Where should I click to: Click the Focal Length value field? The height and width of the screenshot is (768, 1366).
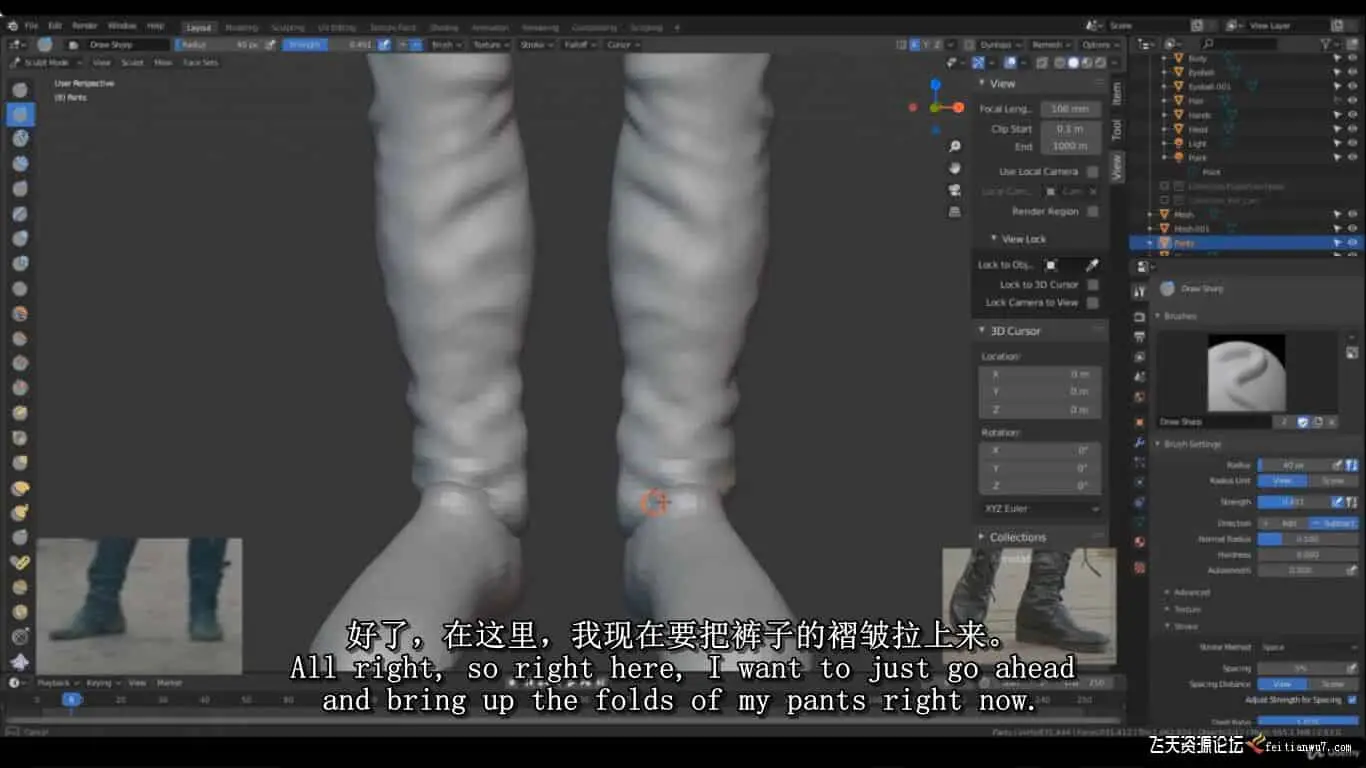pos(1070,109)
